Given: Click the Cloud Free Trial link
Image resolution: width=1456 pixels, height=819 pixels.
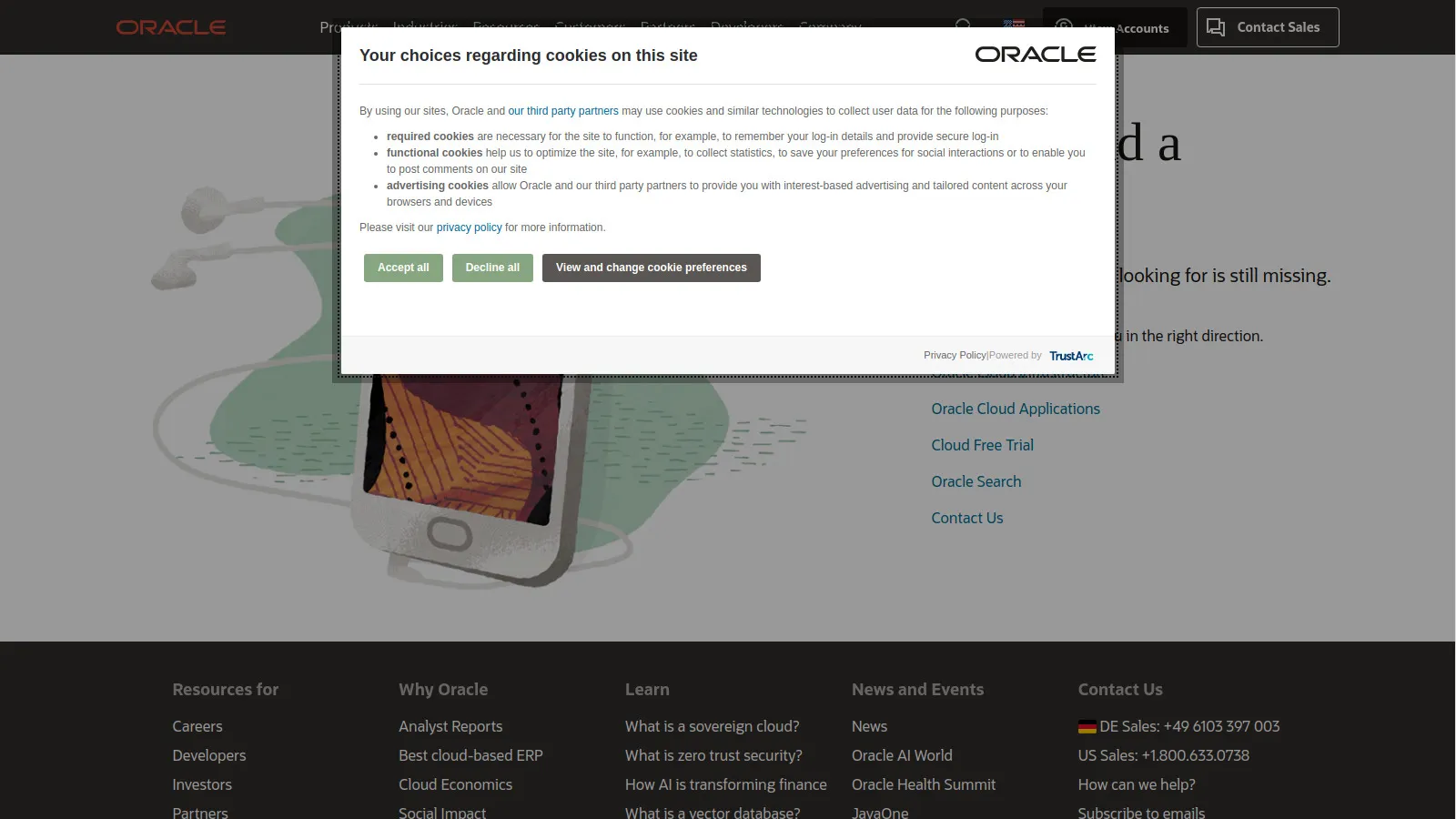Looking at the screenshot, I should (982, 445).
